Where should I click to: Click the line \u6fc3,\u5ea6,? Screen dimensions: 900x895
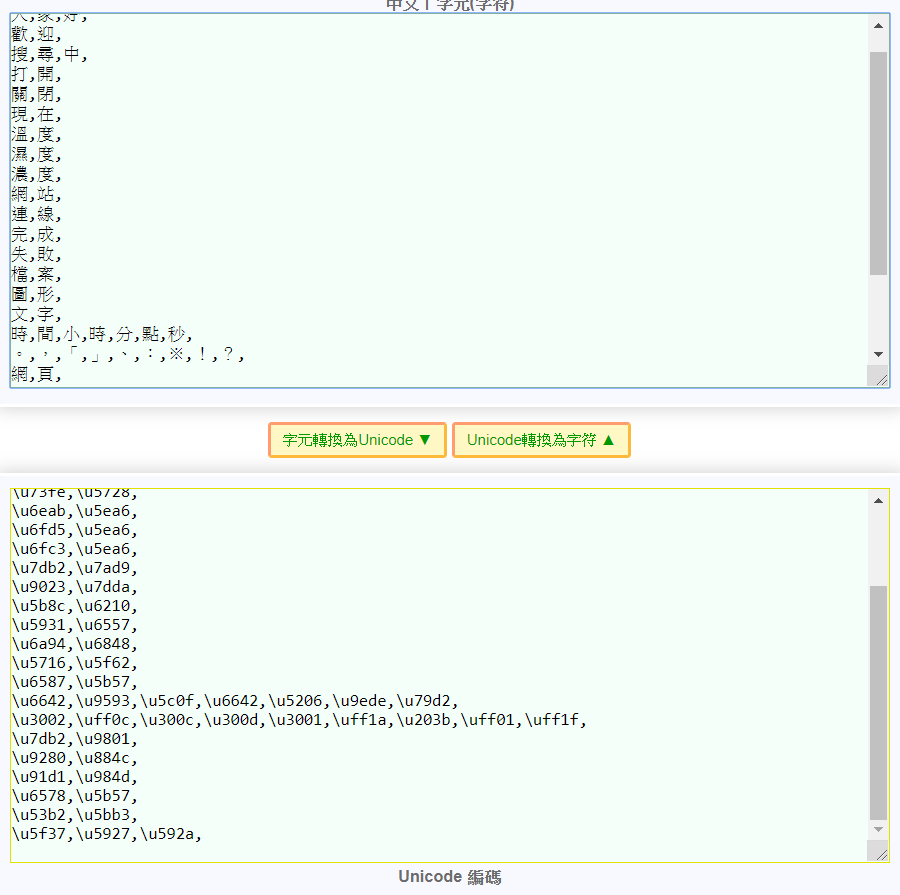point(75,549)
